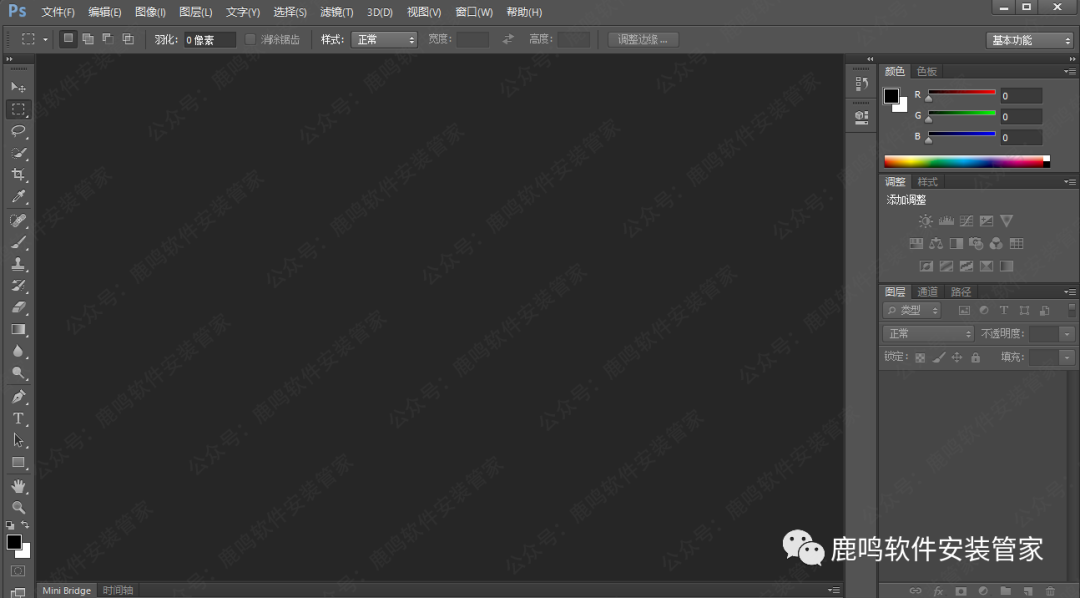1080x598 pixels.
Task: Open the Style dropdown in options bar
Action: click(x=386, y=40)
